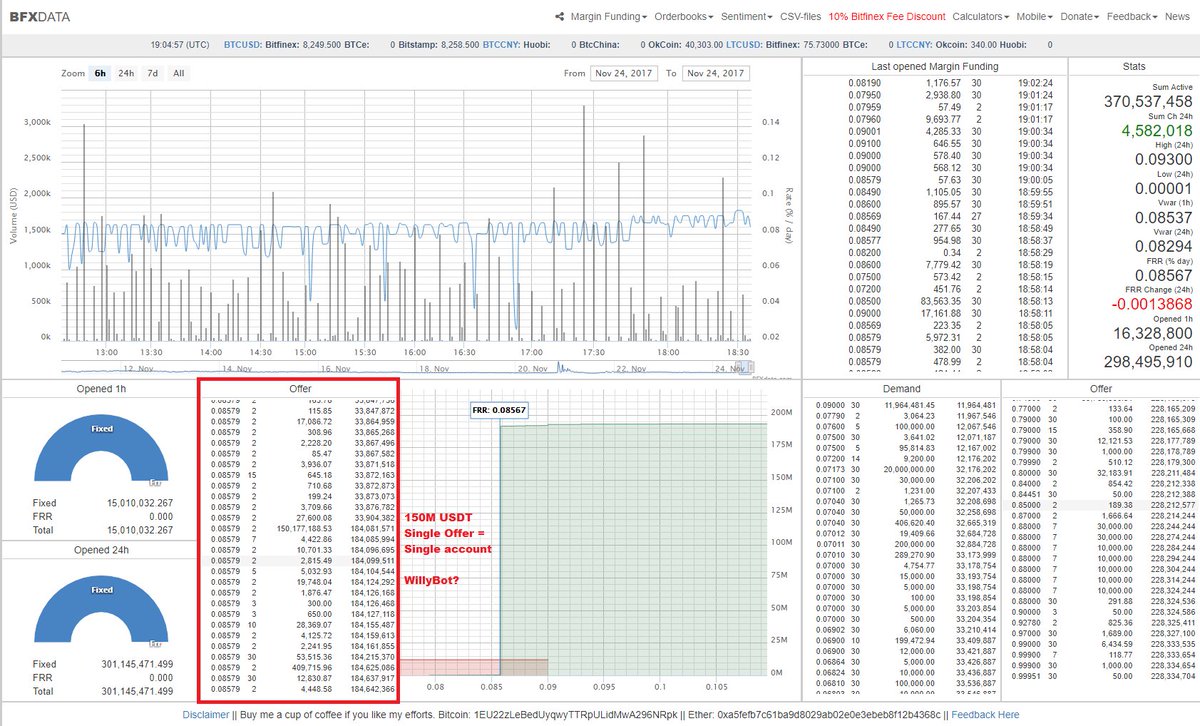
Task: Select the All zoom range
Action: click(178, 73)
